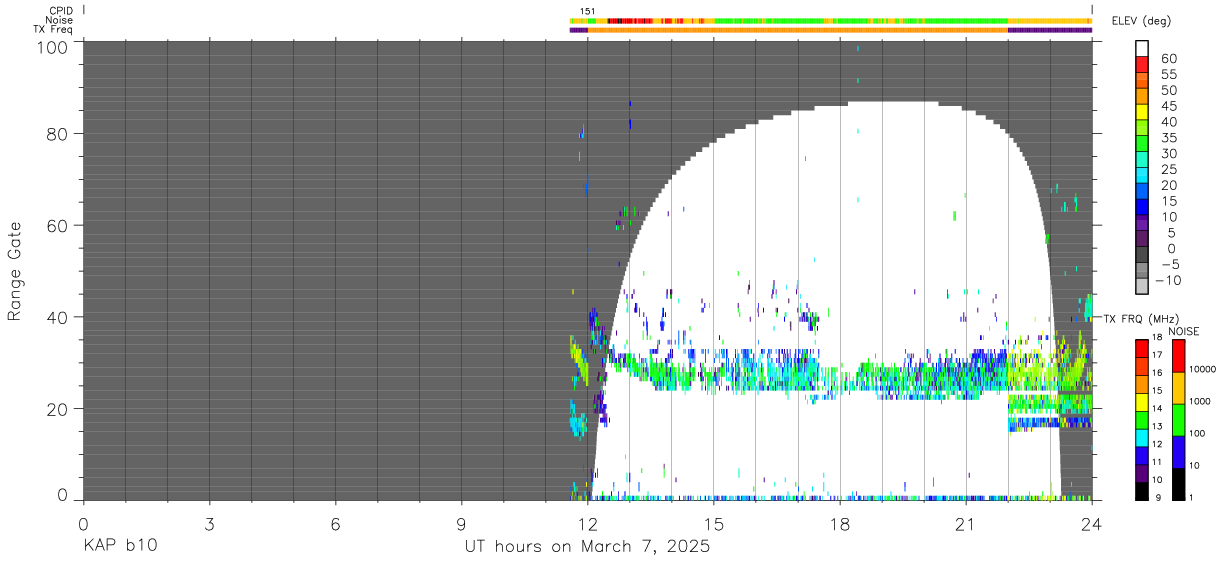
Task: Click the x-axis hour label '12'
Action: tap(587, 523)
